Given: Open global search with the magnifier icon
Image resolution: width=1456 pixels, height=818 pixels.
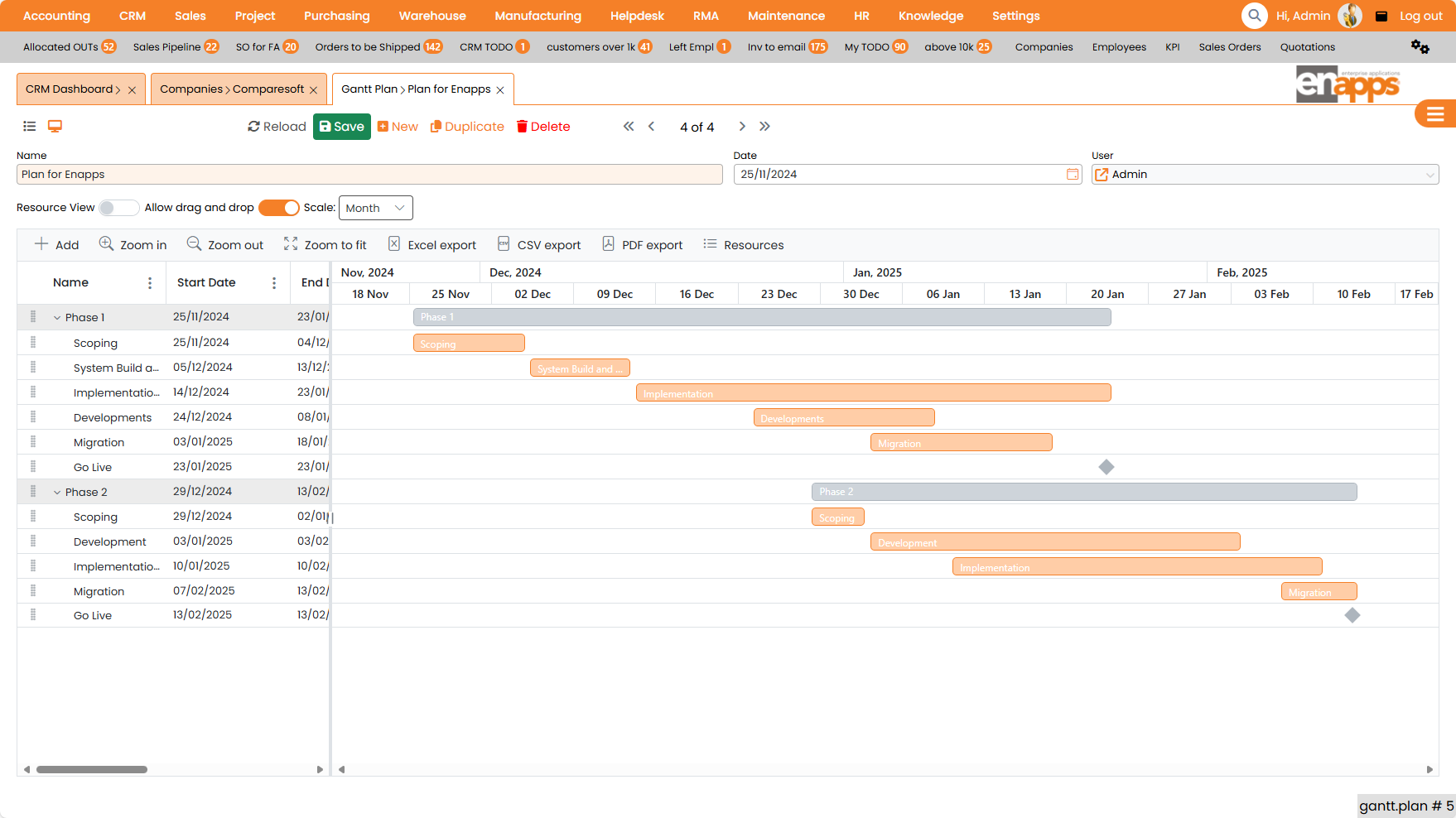Looking at the screenshot, I should pyautogui.click(x=1254, y=15).
